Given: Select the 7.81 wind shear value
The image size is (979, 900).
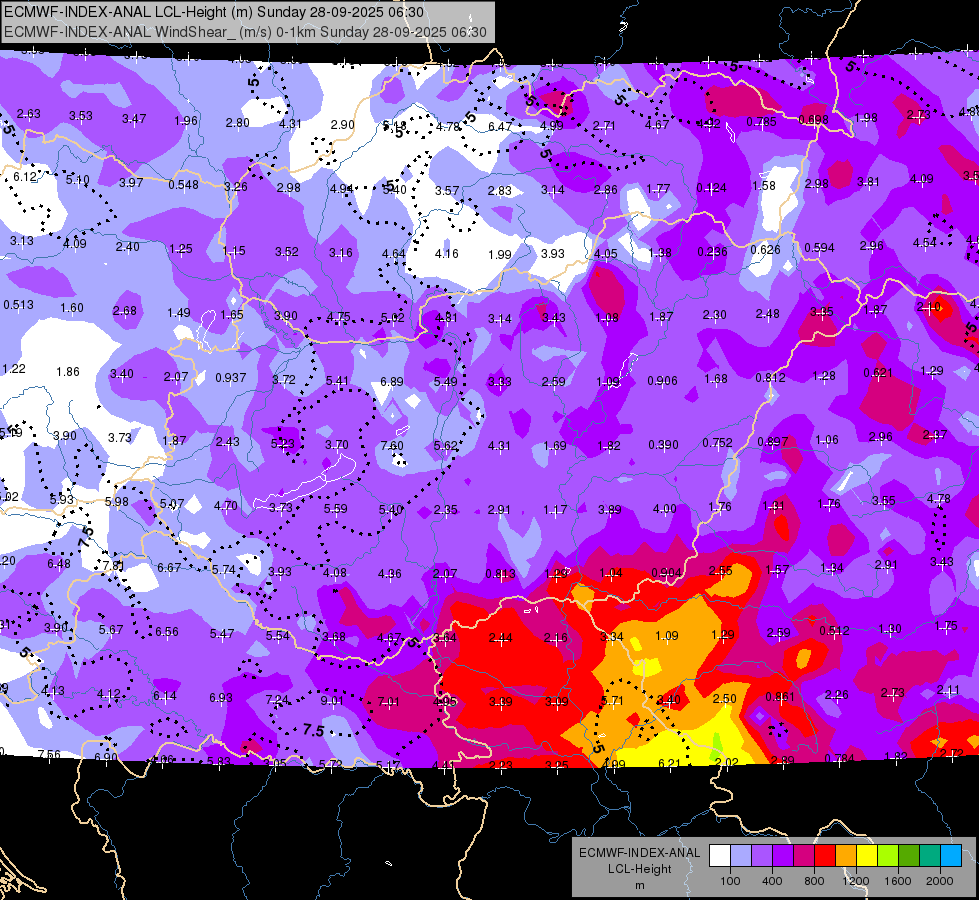Looking at the screenshot, I should coord(114,566).
